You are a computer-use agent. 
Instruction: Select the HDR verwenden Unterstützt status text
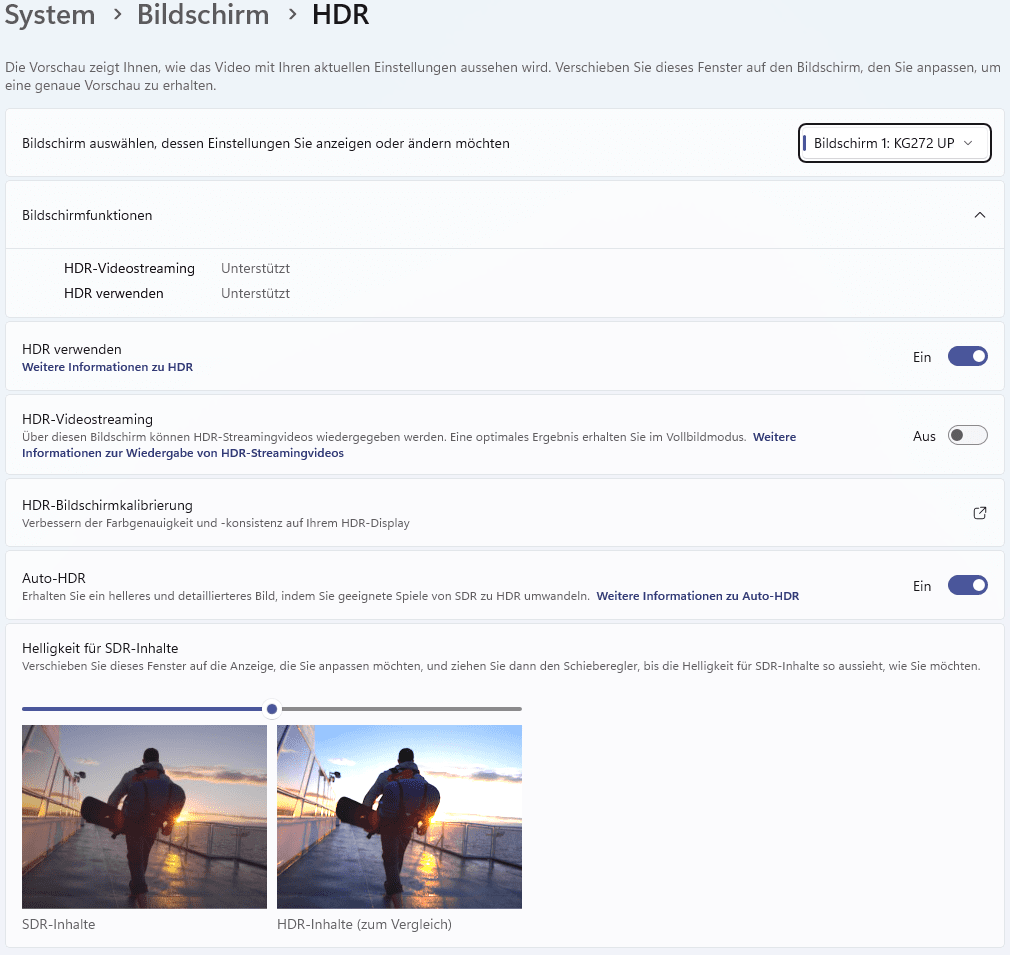click(255, 294)
